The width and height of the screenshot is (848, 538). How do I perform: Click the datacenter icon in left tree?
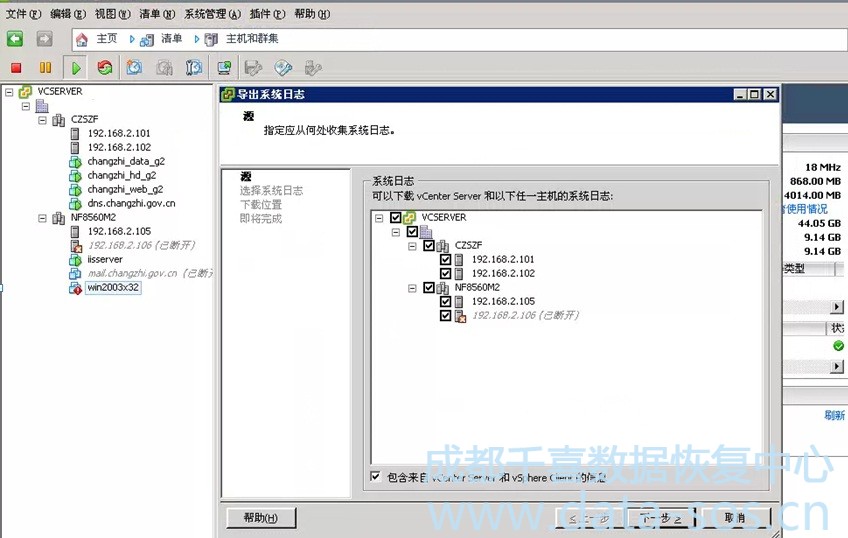[x=42, y=105]
